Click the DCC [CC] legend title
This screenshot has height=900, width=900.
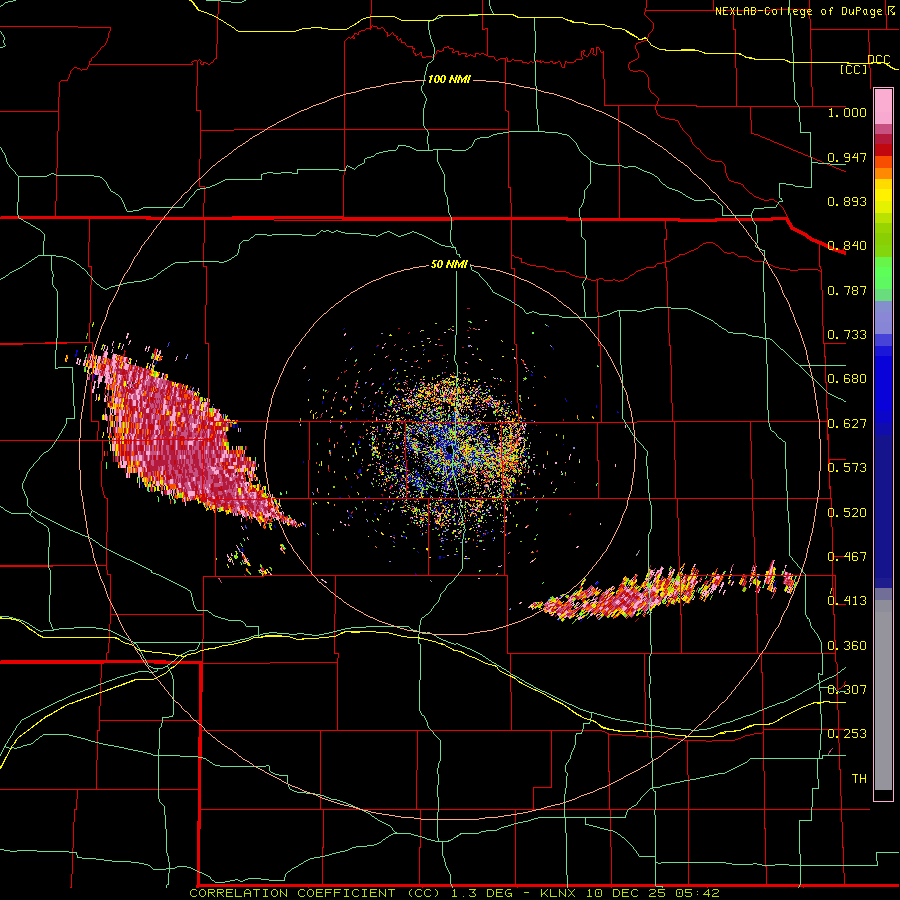click(864, 64)
